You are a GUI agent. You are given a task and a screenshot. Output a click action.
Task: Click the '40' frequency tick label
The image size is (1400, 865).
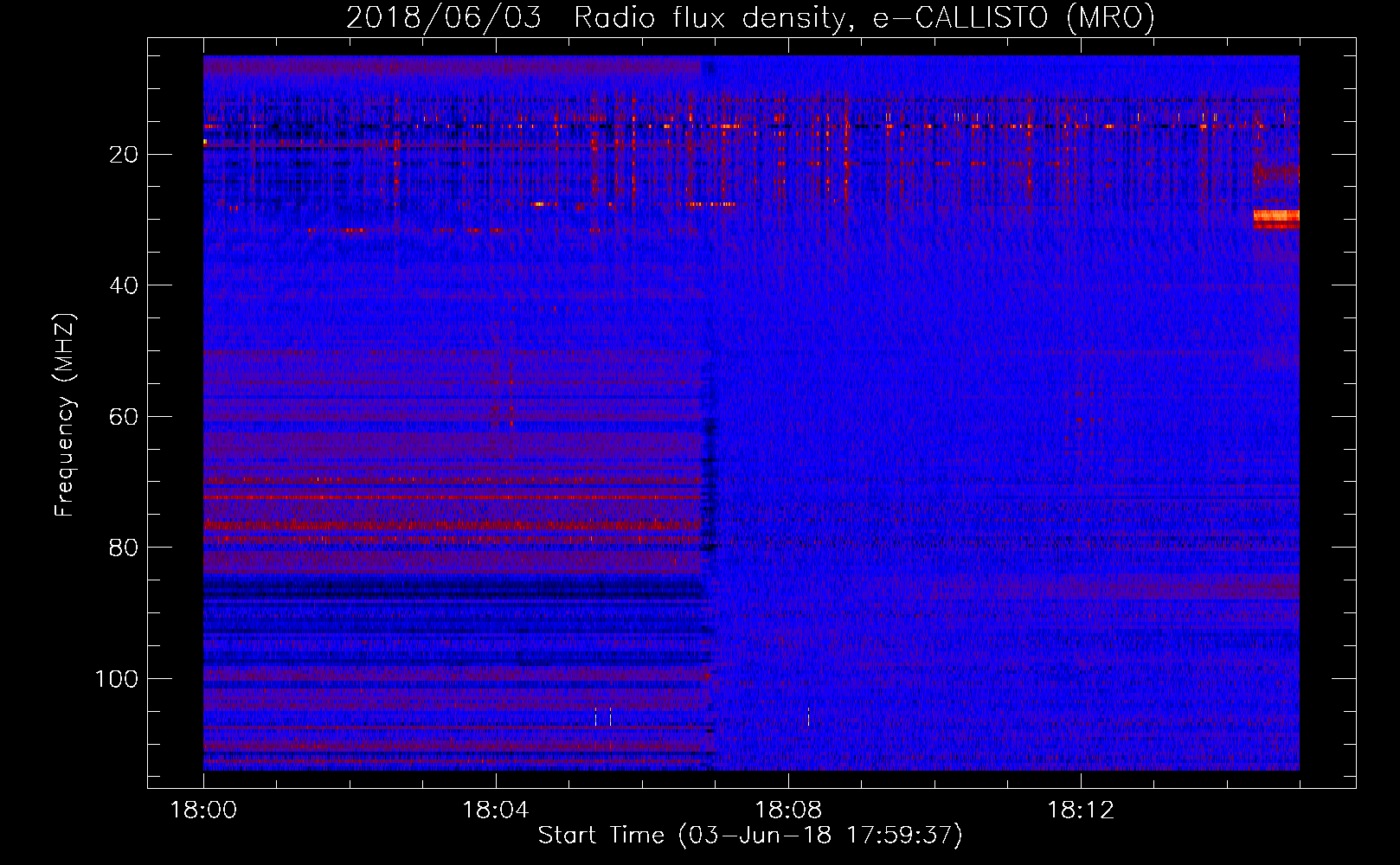(x=124, y=285)
